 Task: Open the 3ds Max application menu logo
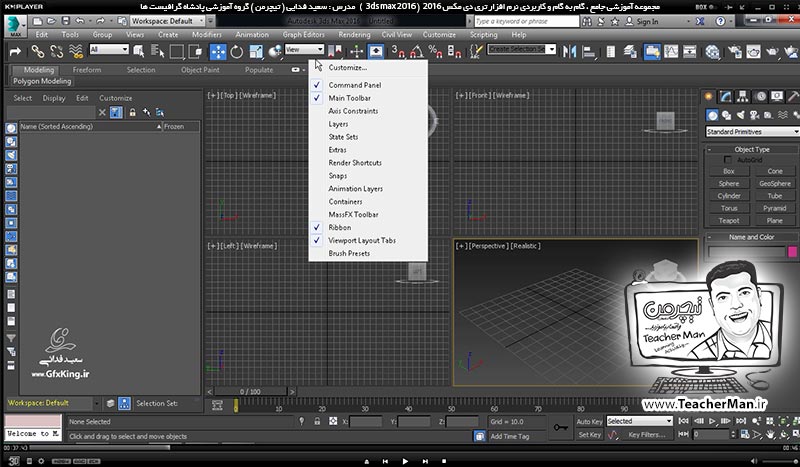tap(15, 26)
